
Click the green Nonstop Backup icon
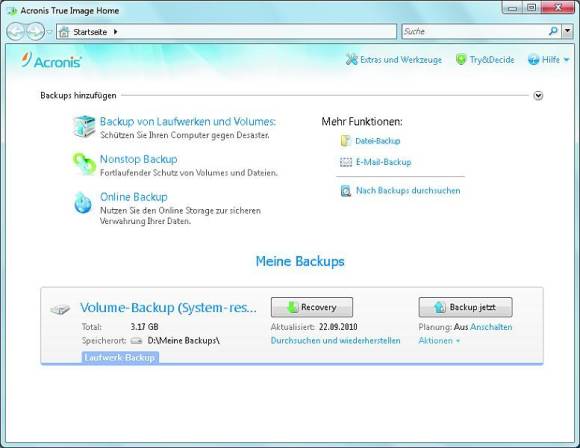(x=84, y=164)
